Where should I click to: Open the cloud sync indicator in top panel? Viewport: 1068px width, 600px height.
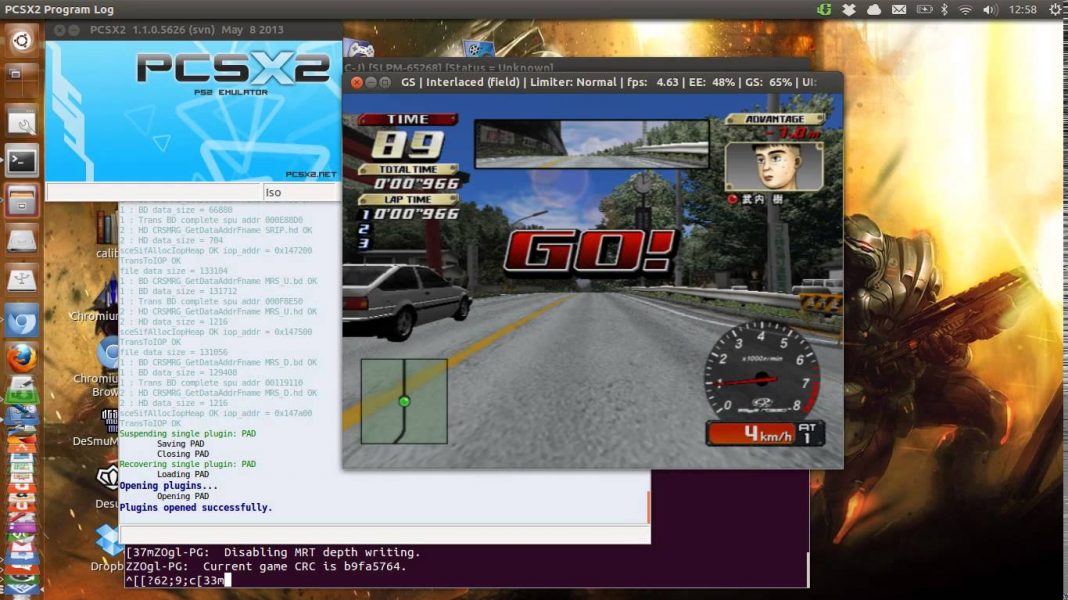click(x=874, y=10)
